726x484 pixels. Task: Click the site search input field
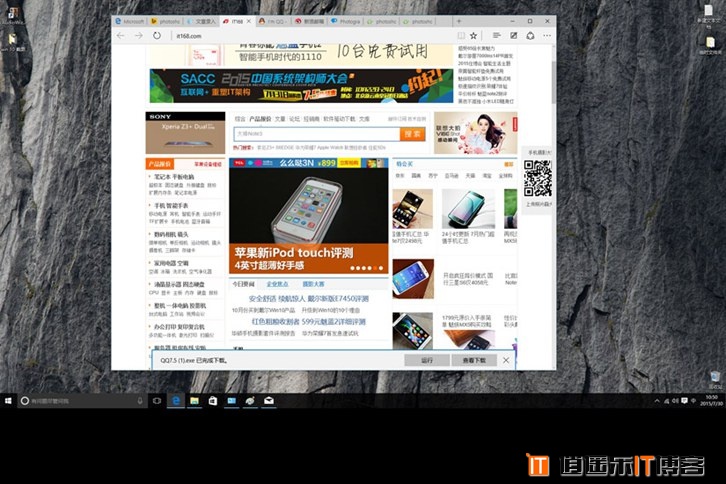317,134
